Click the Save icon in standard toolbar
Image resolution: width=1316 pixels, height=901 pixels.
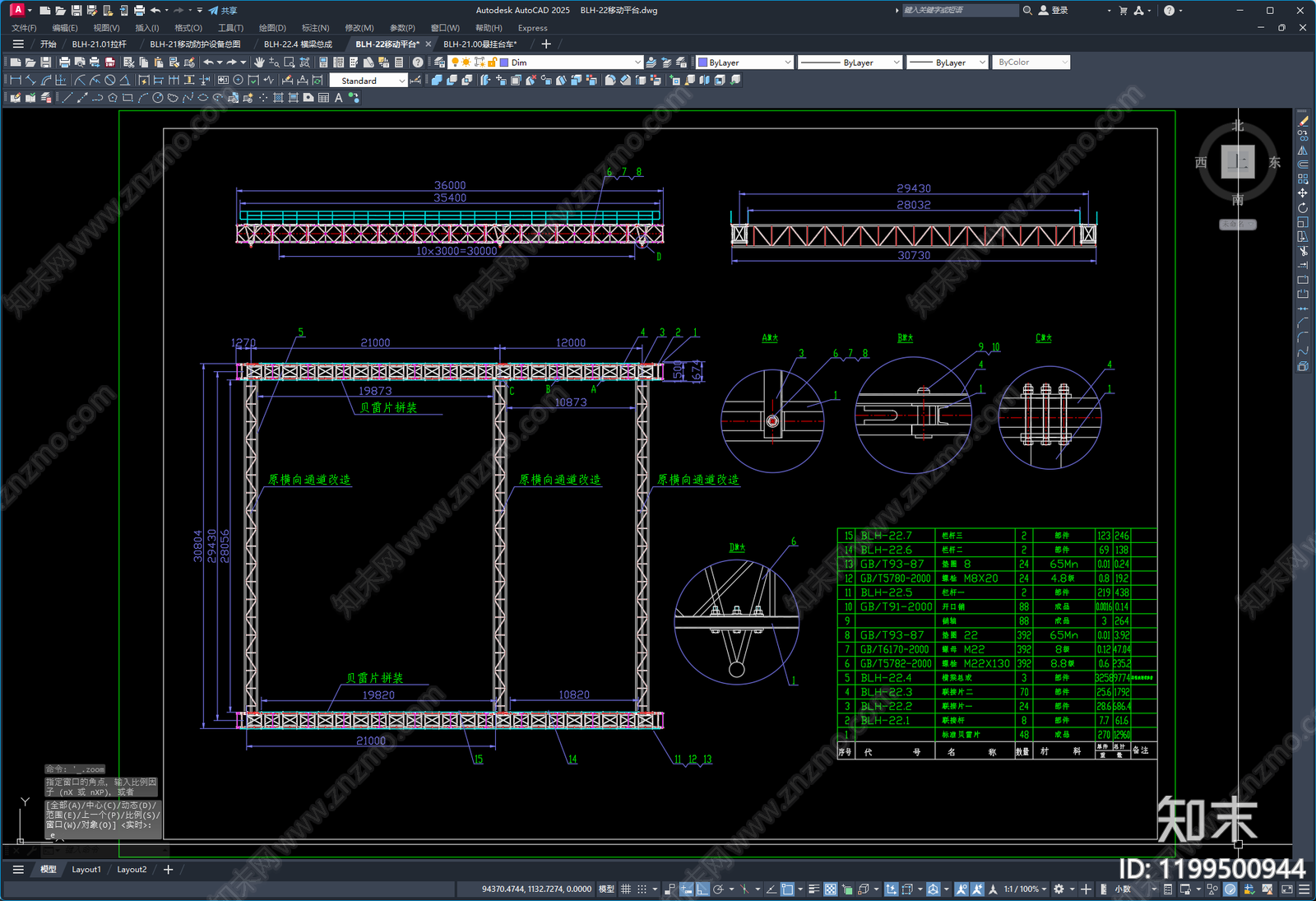coord(46,63)
